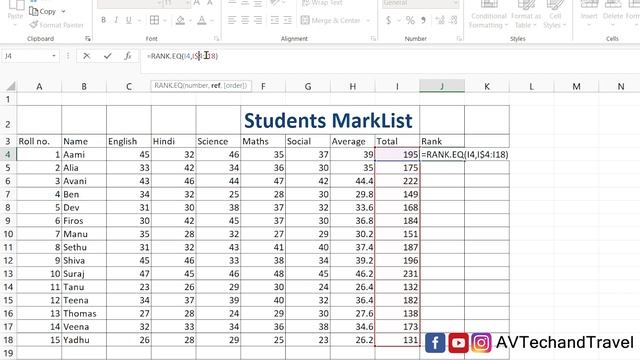Open Delete cells menu
Screen dimensions: 640x360
point(613,15)
